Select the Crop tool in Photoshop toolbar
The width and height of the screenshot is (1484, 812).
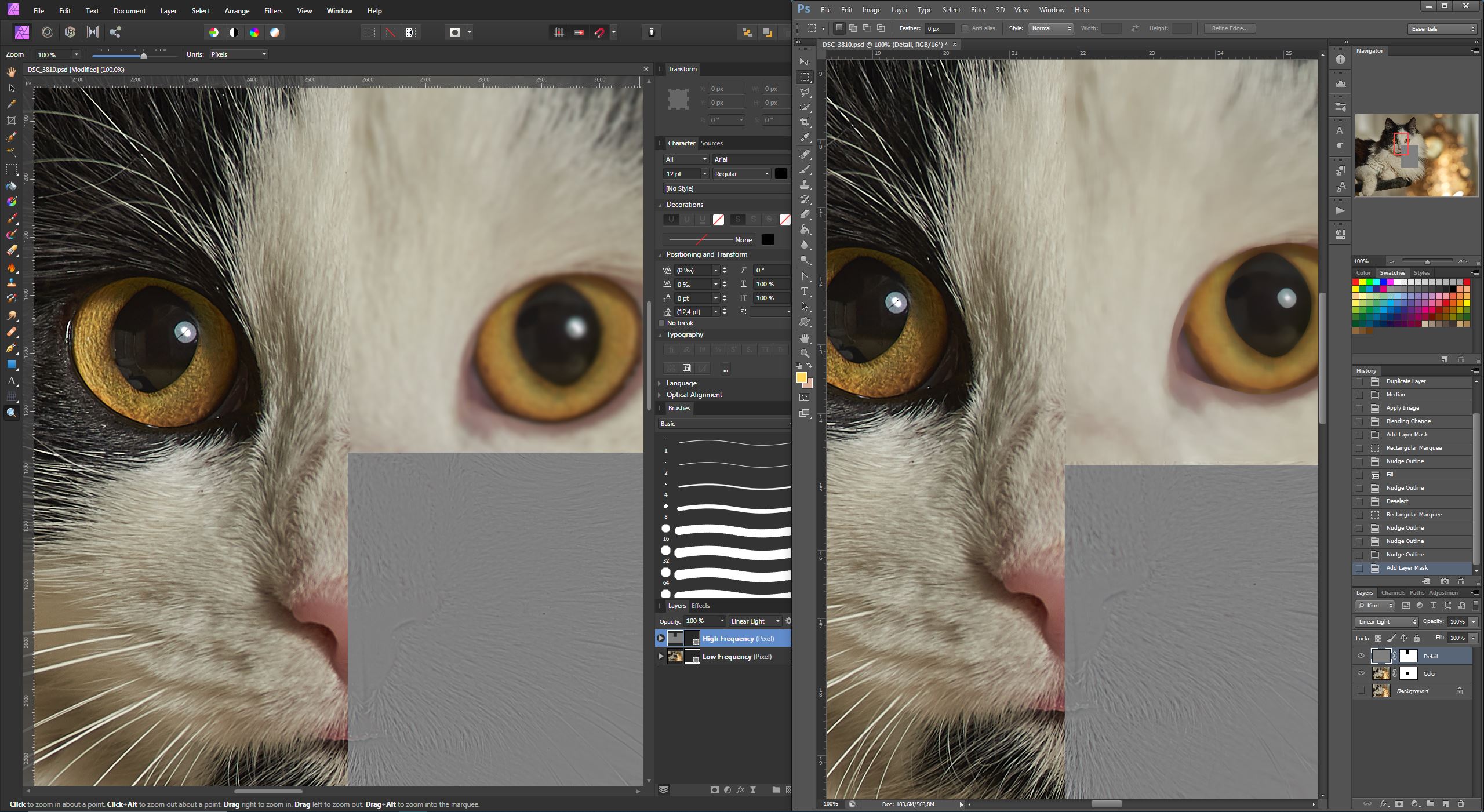[x=805, y=123]
